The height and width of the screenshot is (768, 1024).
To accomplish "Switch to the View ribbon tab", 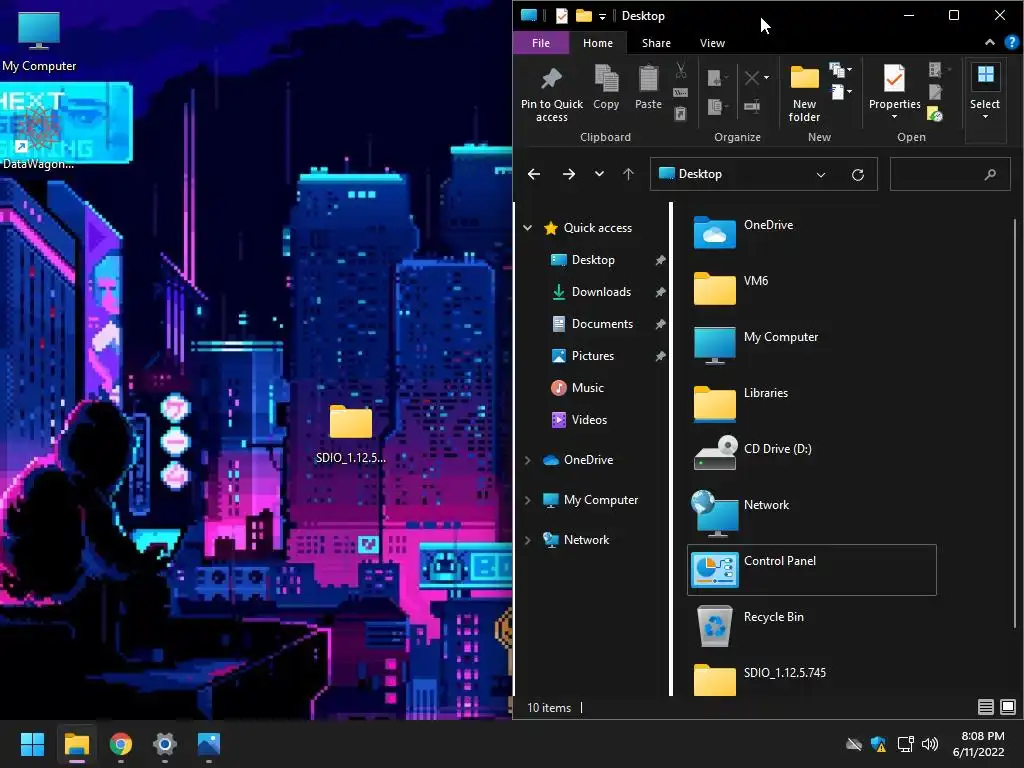I will (x=712, y=43).
